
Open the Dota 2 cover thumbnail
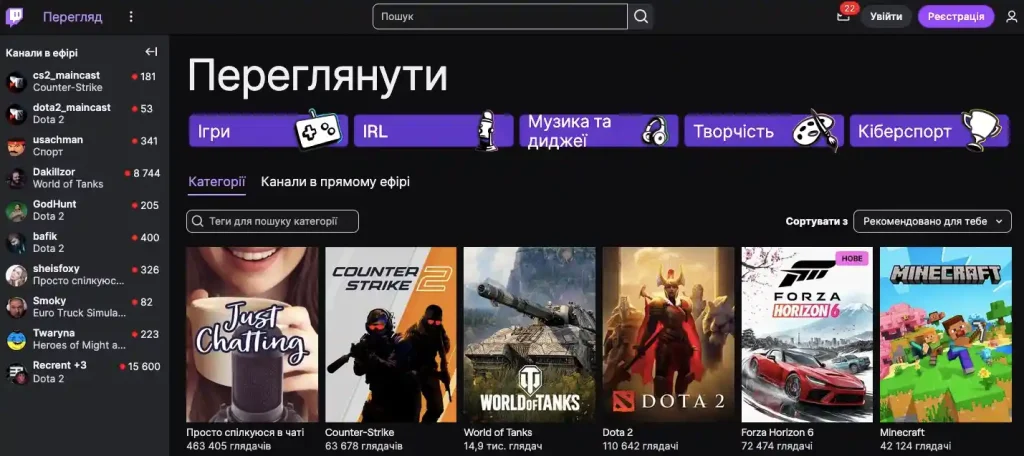(x=669, y=334)
